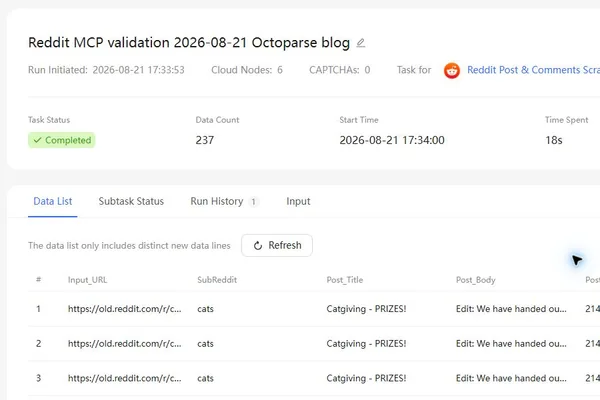Image resolution: width=600 pixels, height=400 pixels.
Task: Click Catgiving - PRIZES! title in row 2
Action: (x=366, y=344)
